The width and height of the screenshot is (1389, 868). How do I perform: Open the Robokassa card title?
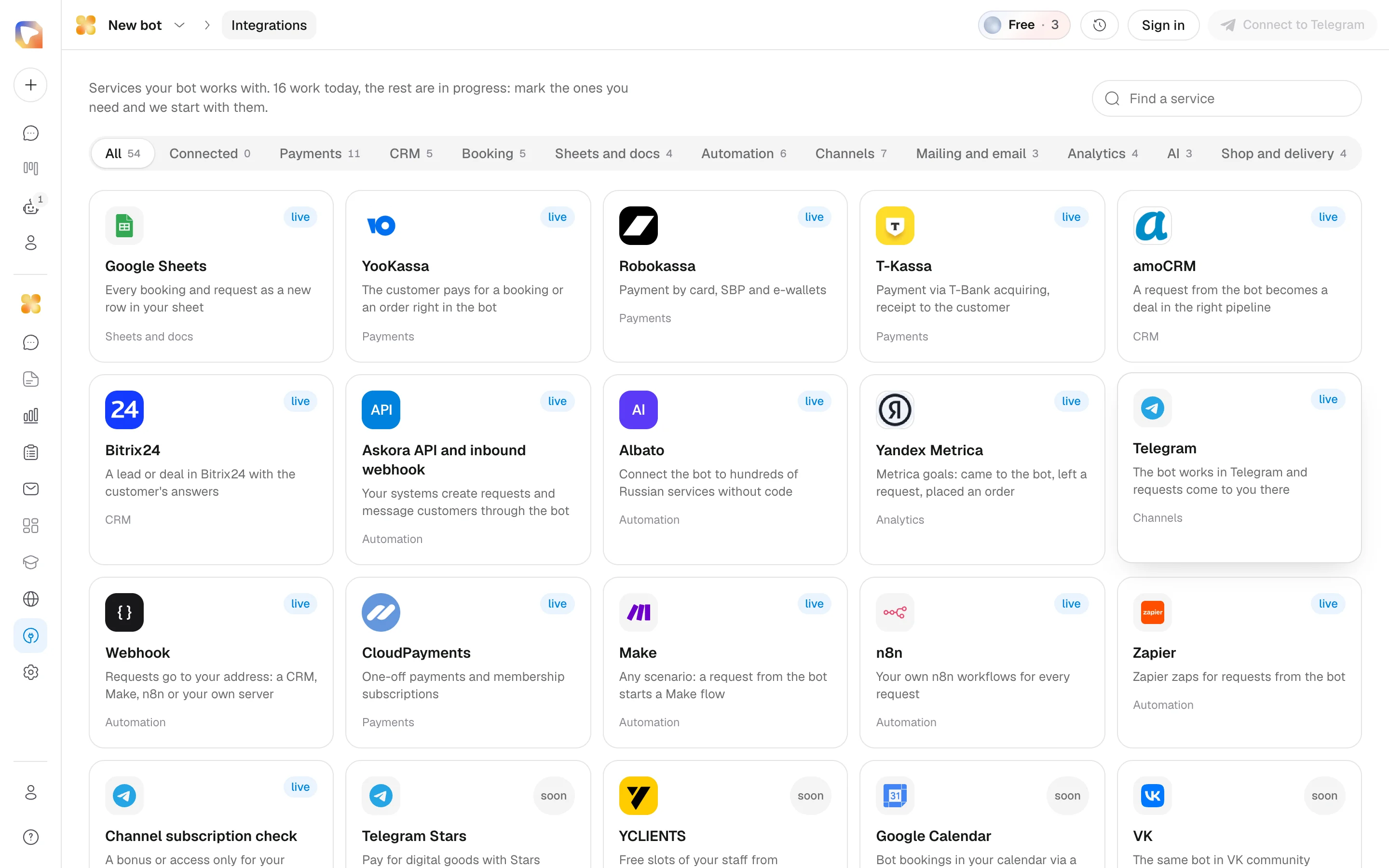(657, 266)
